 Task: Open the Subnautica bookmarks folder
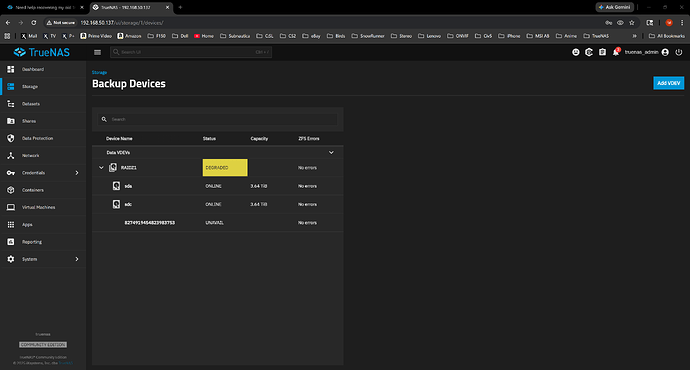[x=235, y=36]
